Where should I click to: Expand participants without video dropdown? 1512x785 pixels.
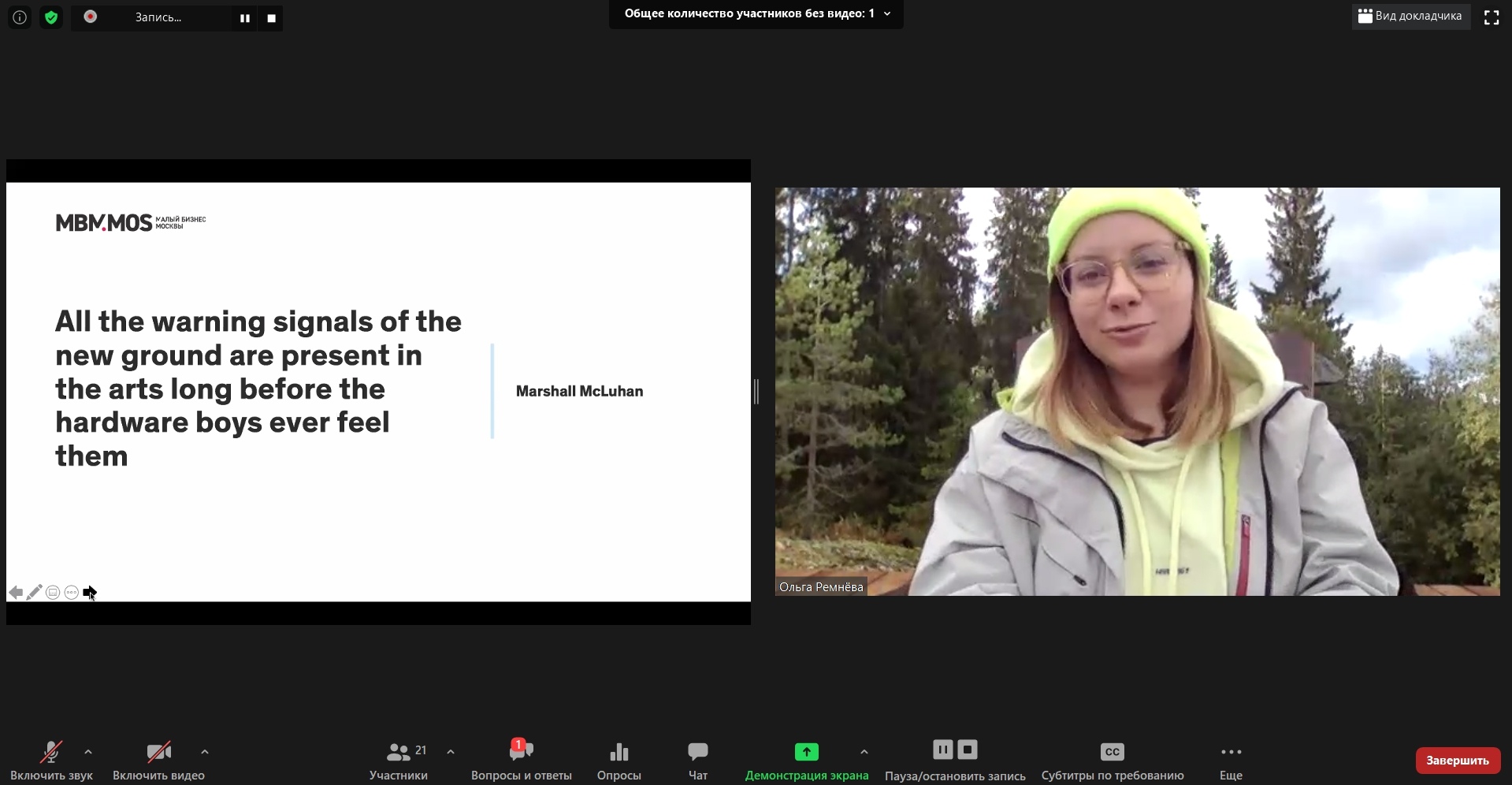pos(887,13)
